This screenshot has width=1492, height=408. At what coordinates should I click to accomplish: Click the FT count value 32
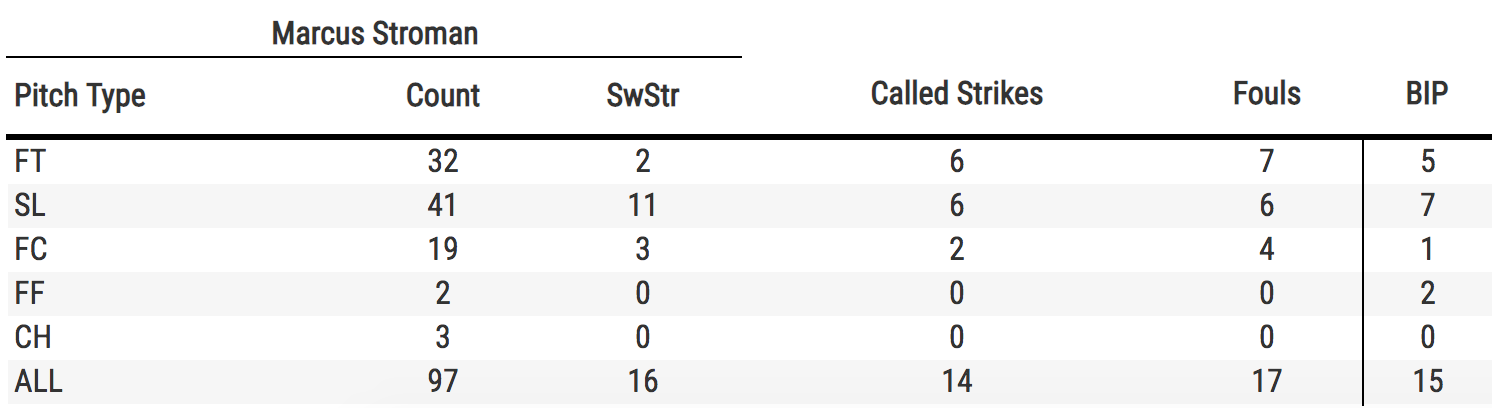click(441, 162)
